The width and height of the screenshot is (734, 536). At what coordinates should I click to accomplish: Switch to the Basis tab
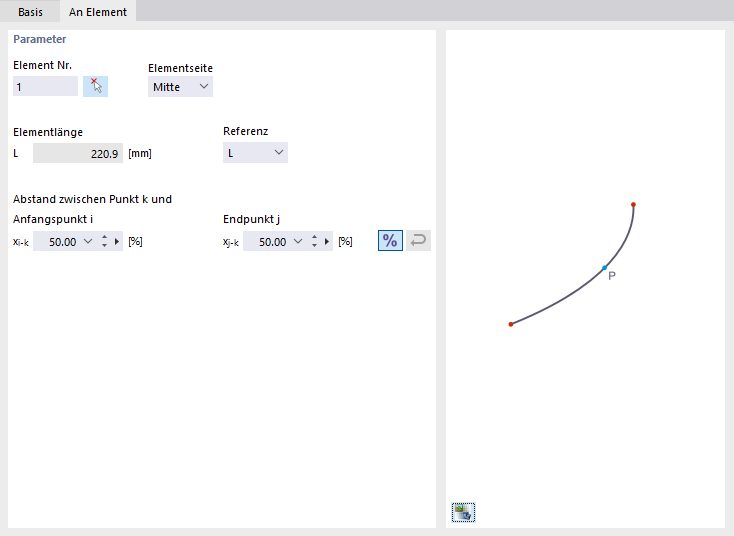click(30, 12)
